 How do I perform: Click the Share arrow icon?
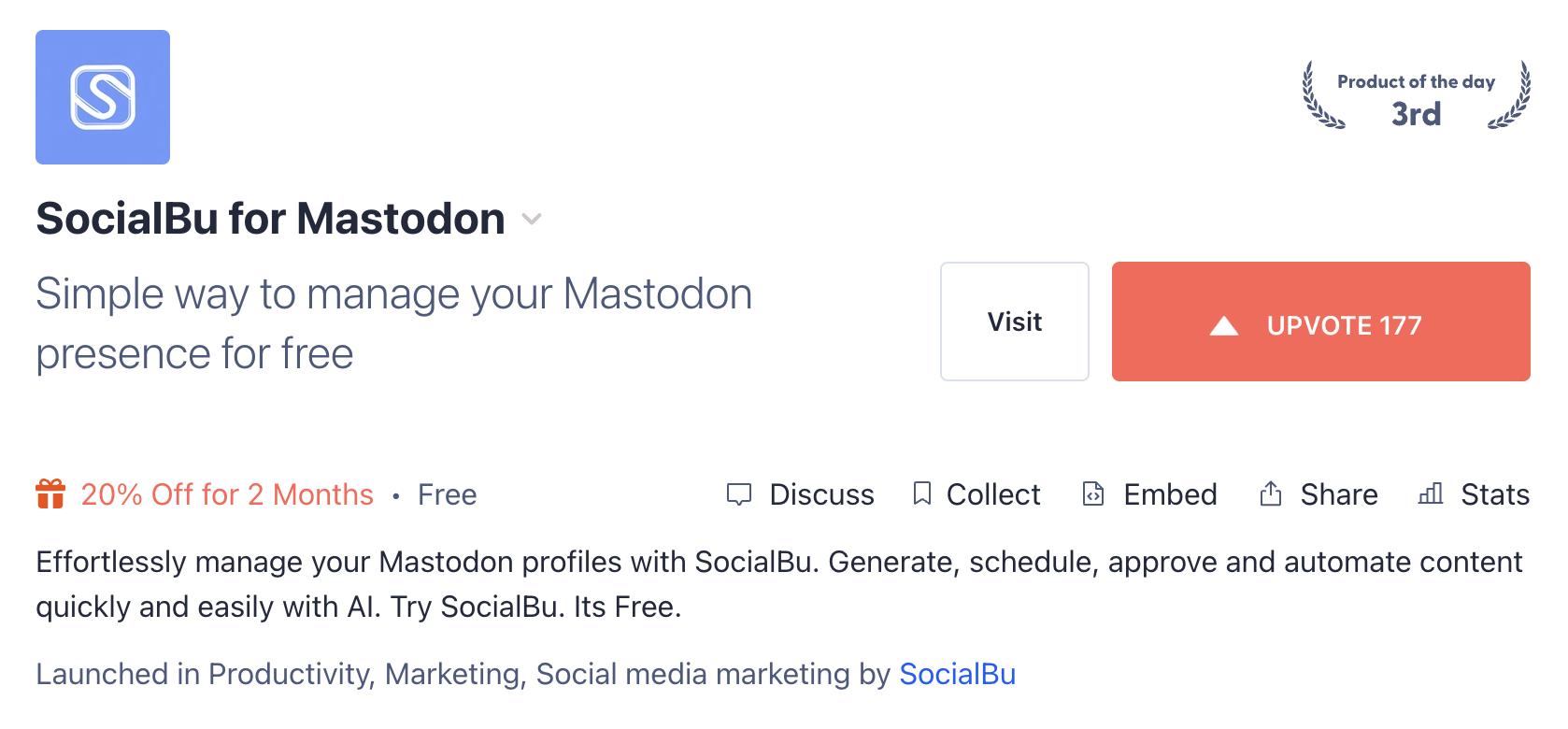tap(1271, 493)
